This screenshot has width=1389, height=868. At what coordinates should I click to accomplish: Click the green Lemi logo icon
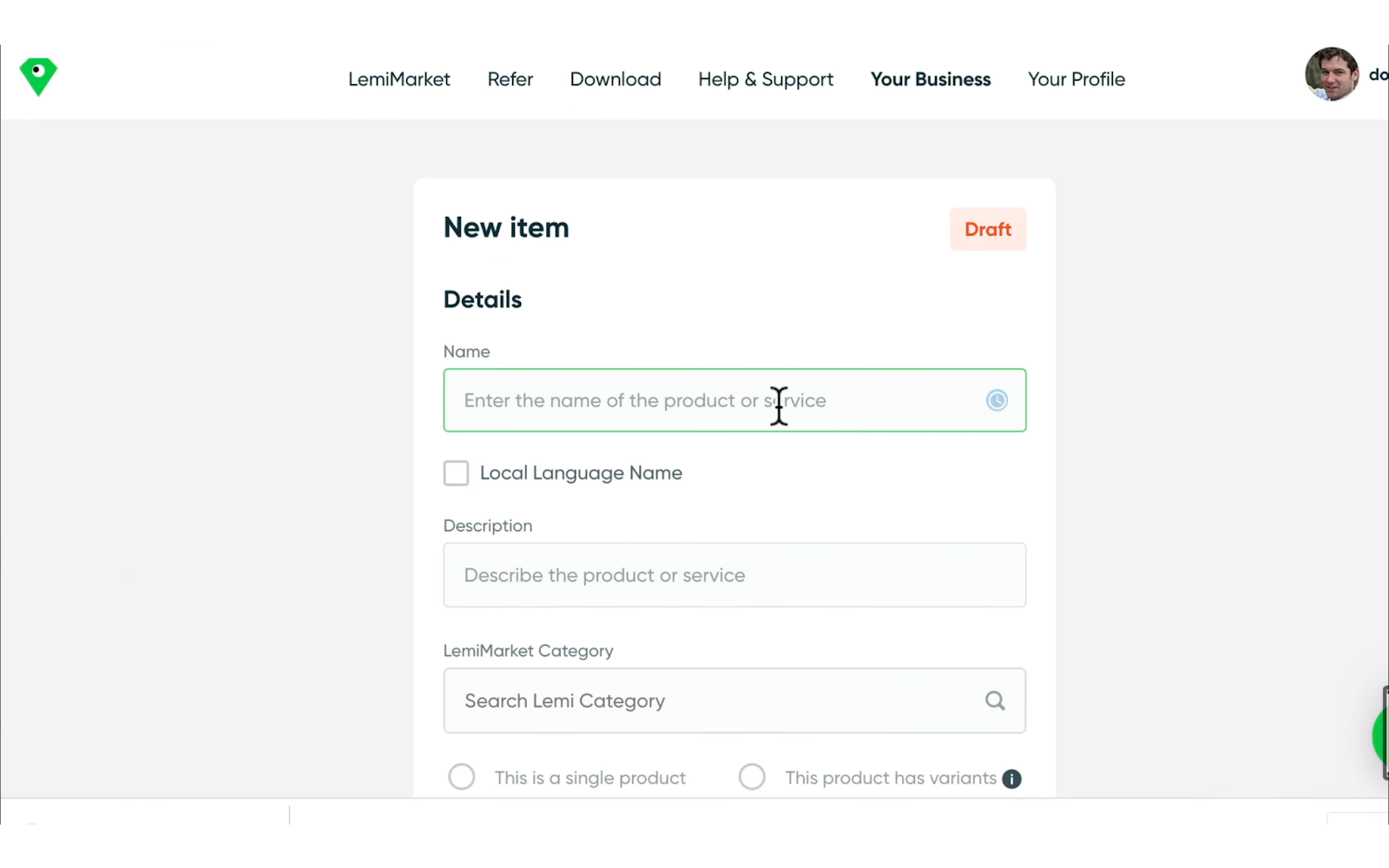(38, 76)
